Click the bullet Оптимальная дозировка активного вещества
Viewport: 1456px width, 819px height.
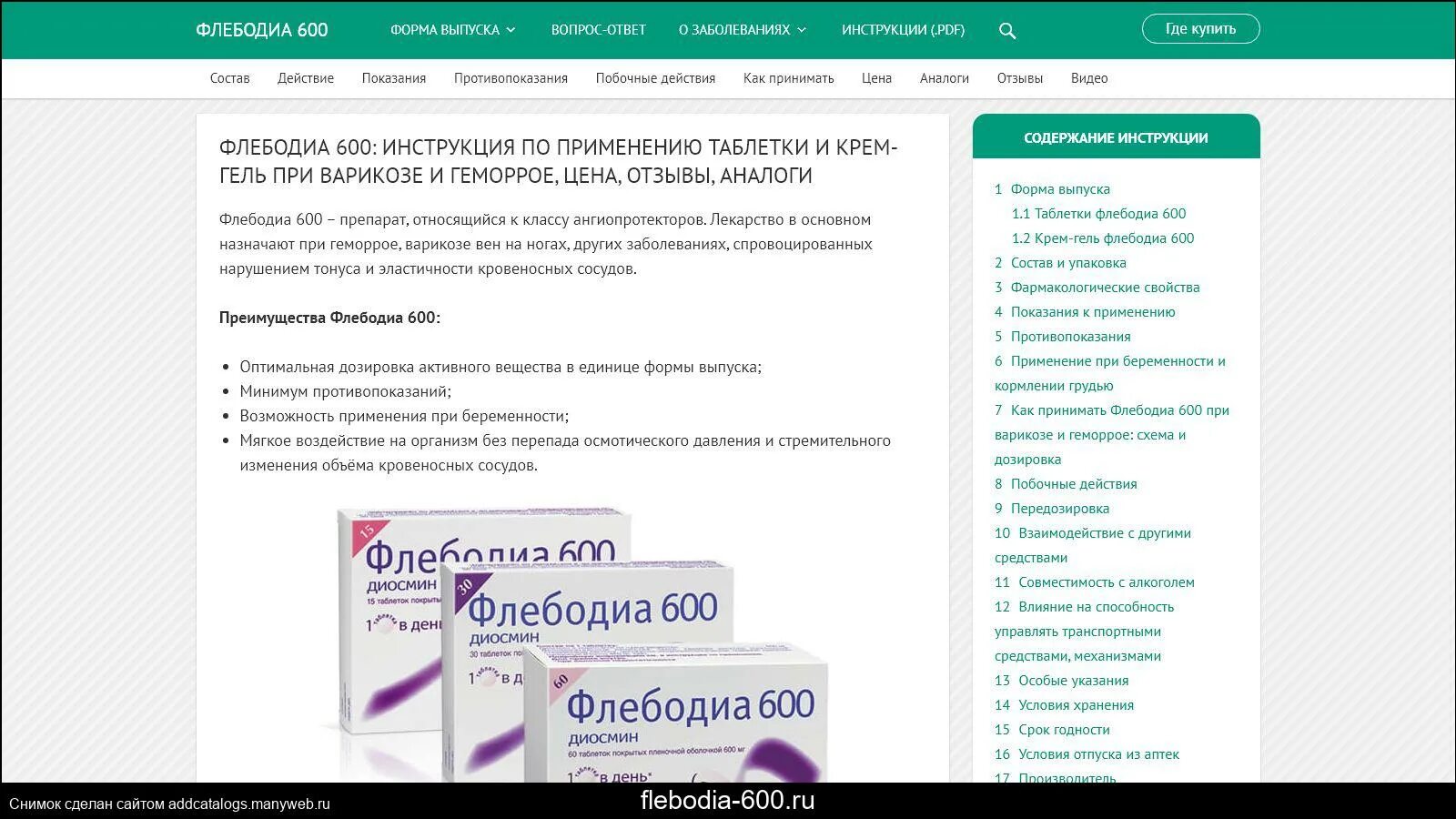(x=500, y=367)
